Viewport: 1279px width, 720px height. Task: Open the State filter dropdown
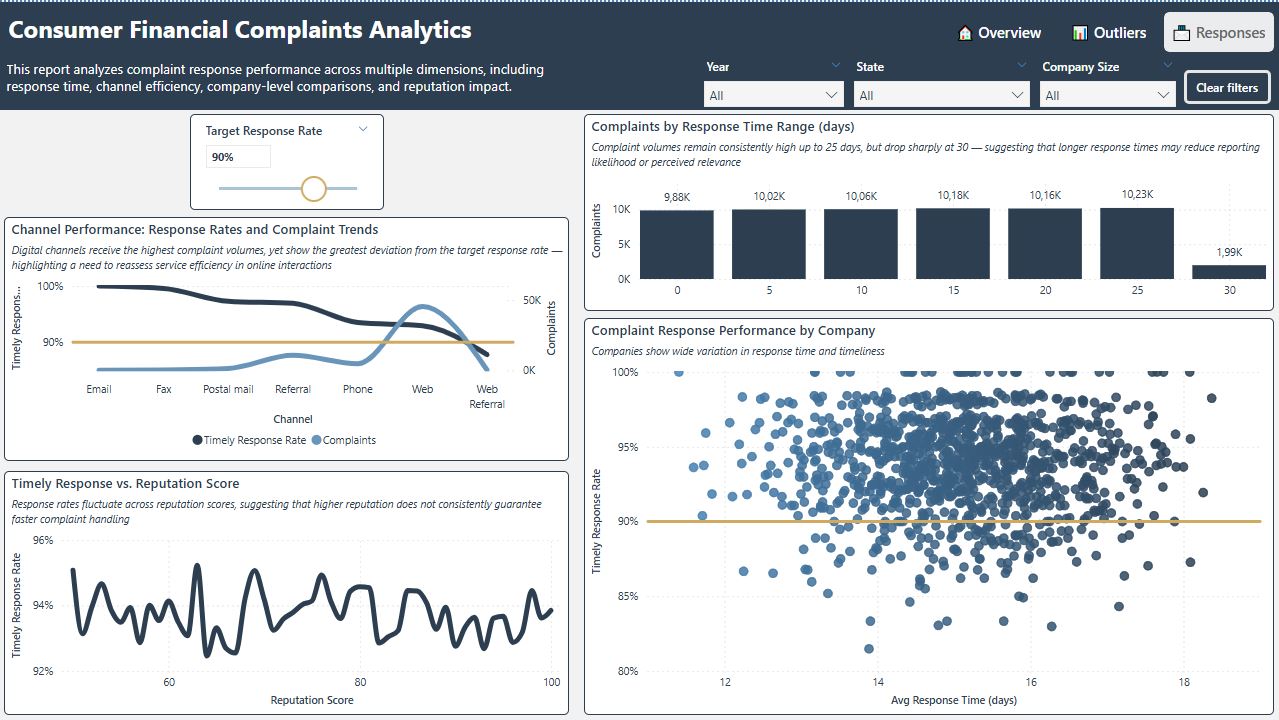point(940,95)
